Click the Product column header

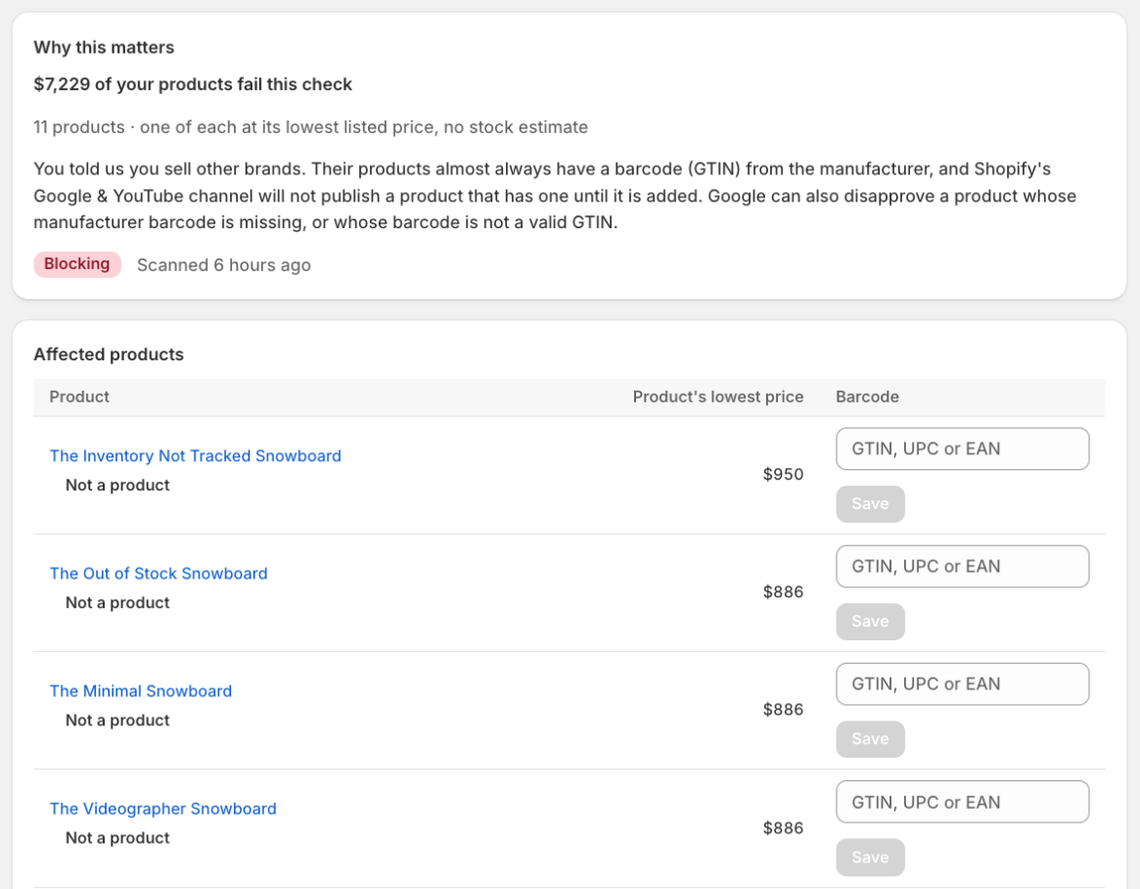click(79, 397)
